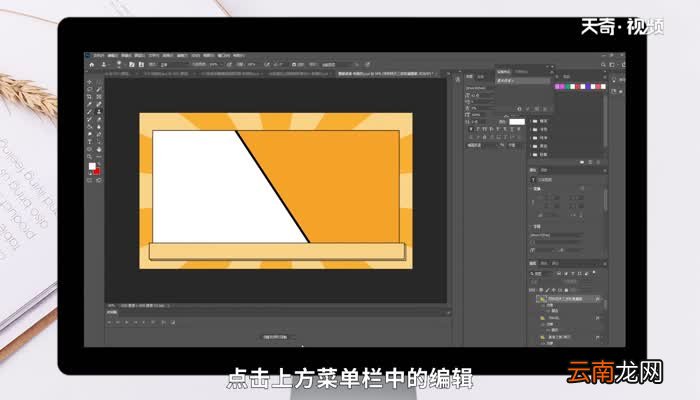Toggle layer filtering switch in Layers panel
This screenshot has width=700, height=400.
point(594,273)
